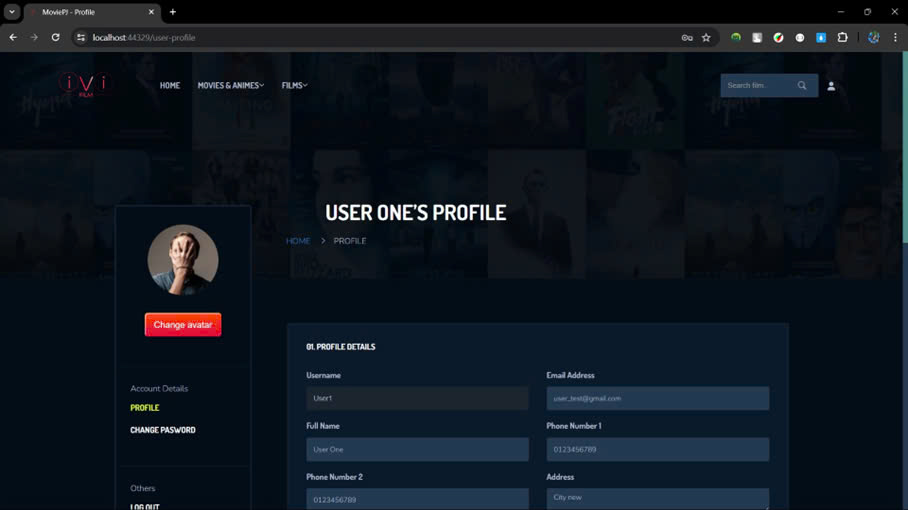The image size is (908, 510).
Task: Open Chrome three-dot menu
Action: click(895, 38)
